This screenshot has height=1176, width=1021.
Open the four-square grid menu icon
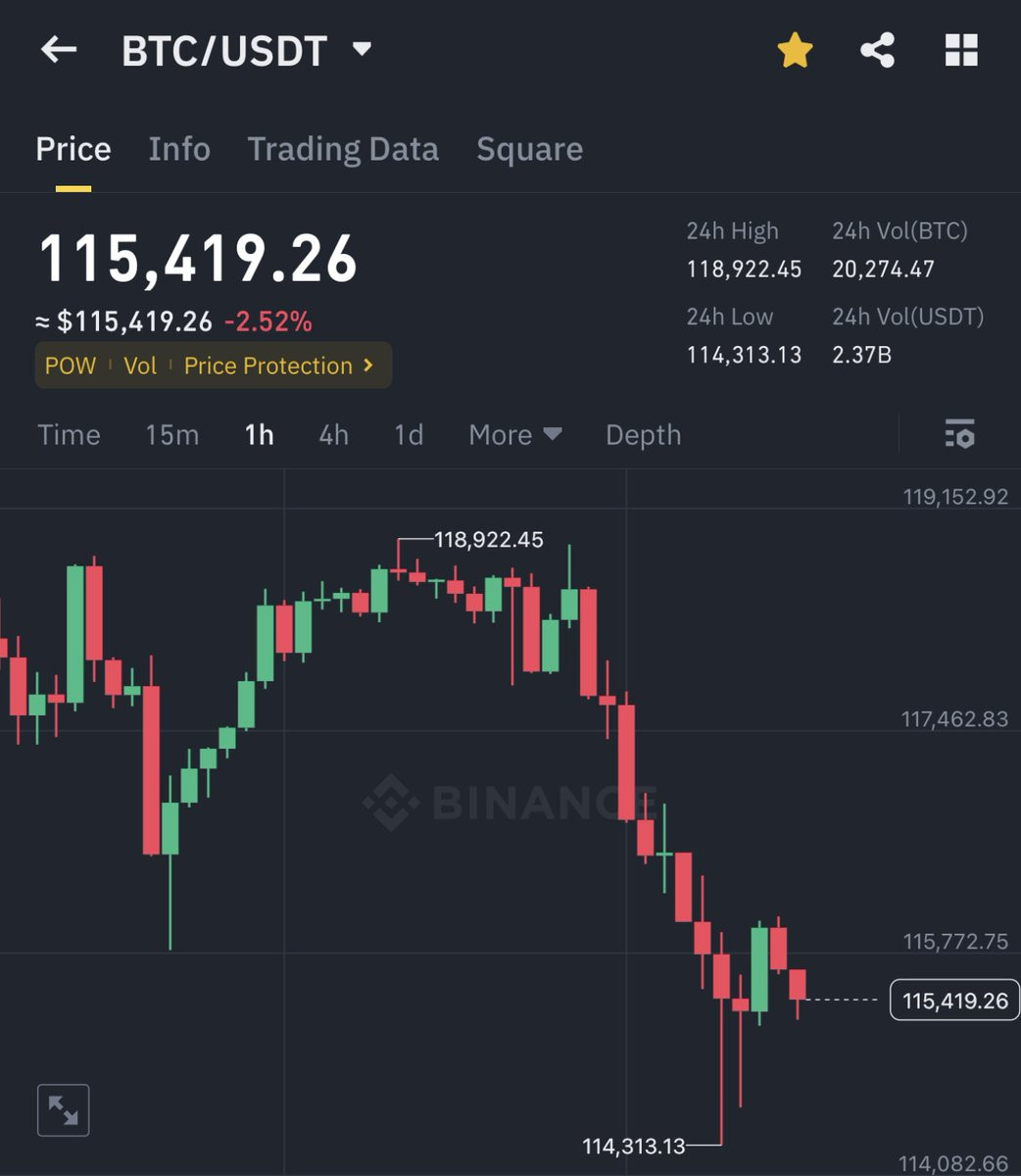(961, 50)
